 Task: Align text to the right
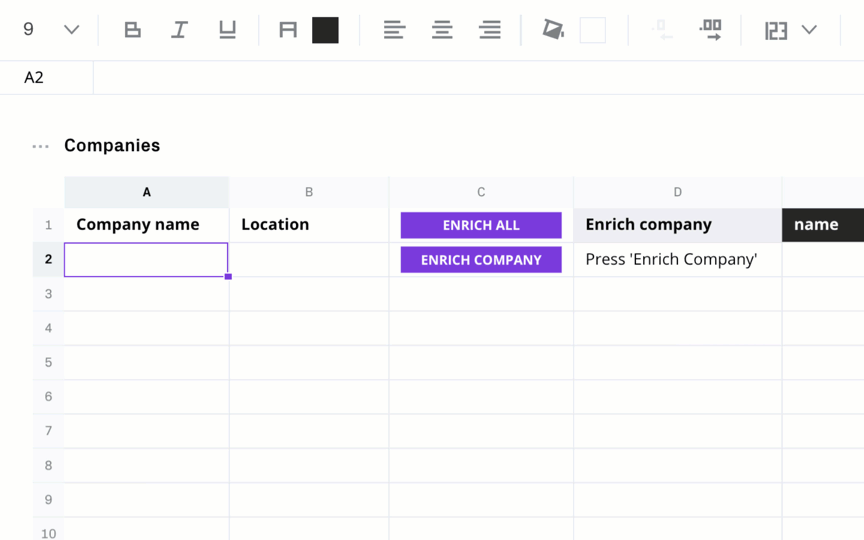(x=490, y=30)
